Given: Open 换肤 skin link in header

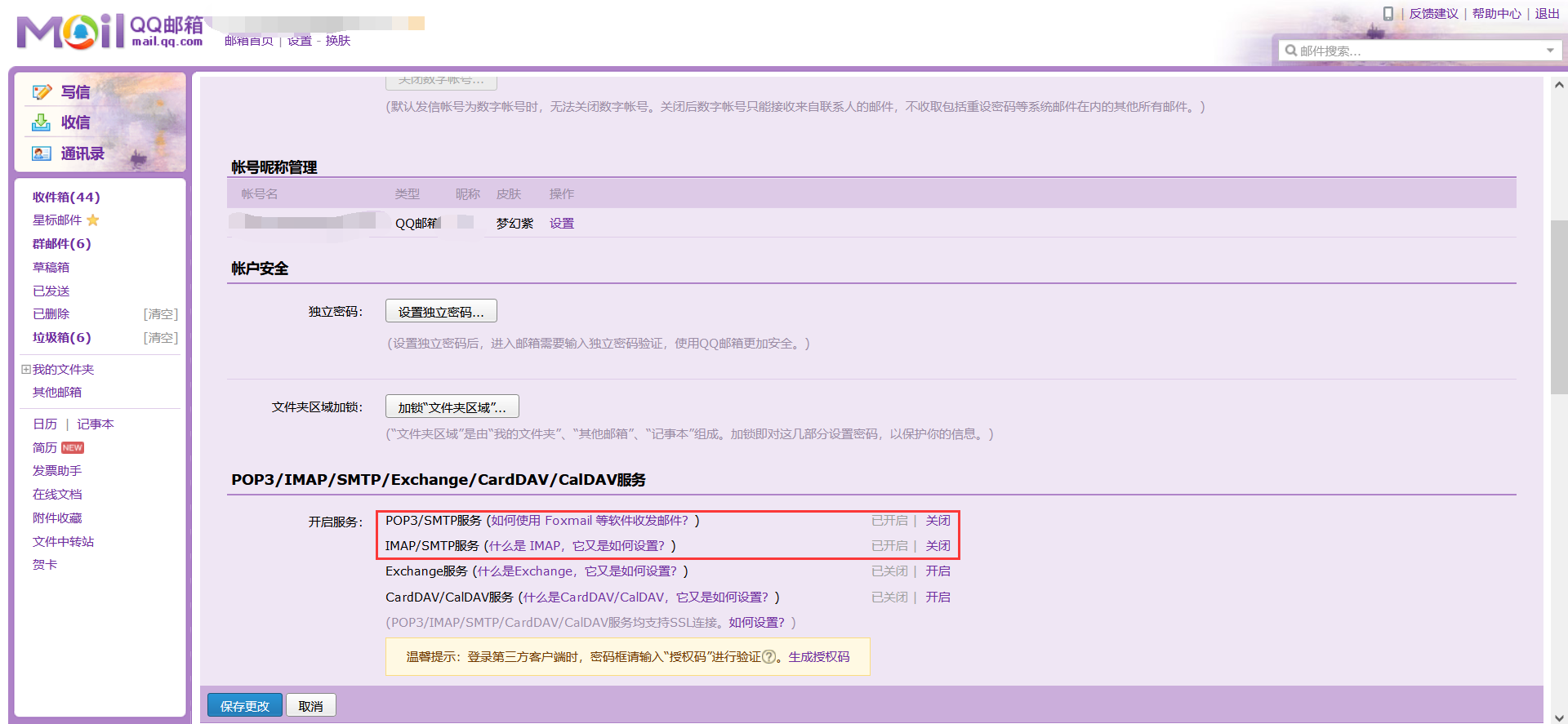Looking at the screenshot, I should (x=338, y=41).
